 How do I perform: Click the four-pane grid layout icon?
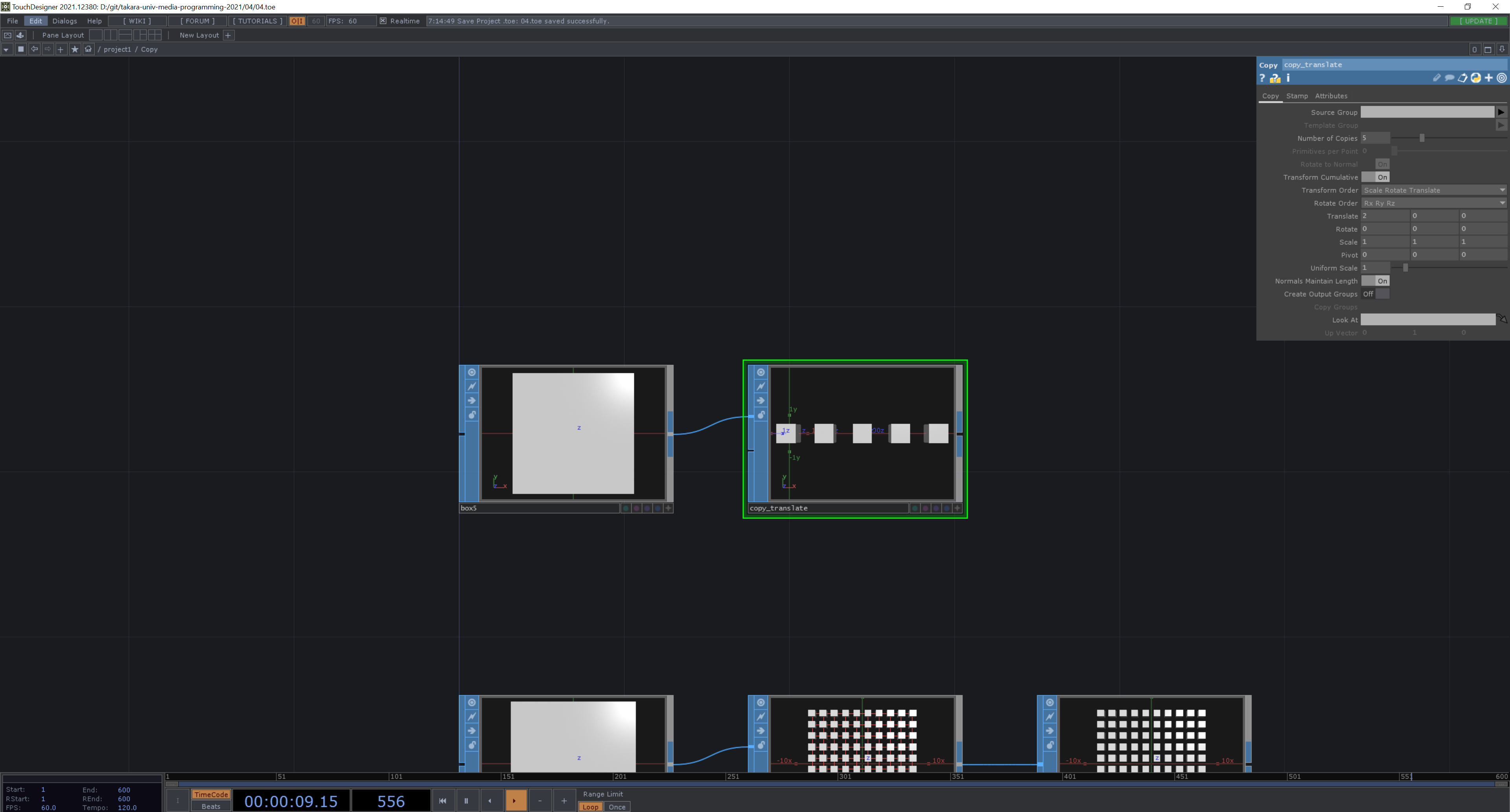[x=155, y=35]
